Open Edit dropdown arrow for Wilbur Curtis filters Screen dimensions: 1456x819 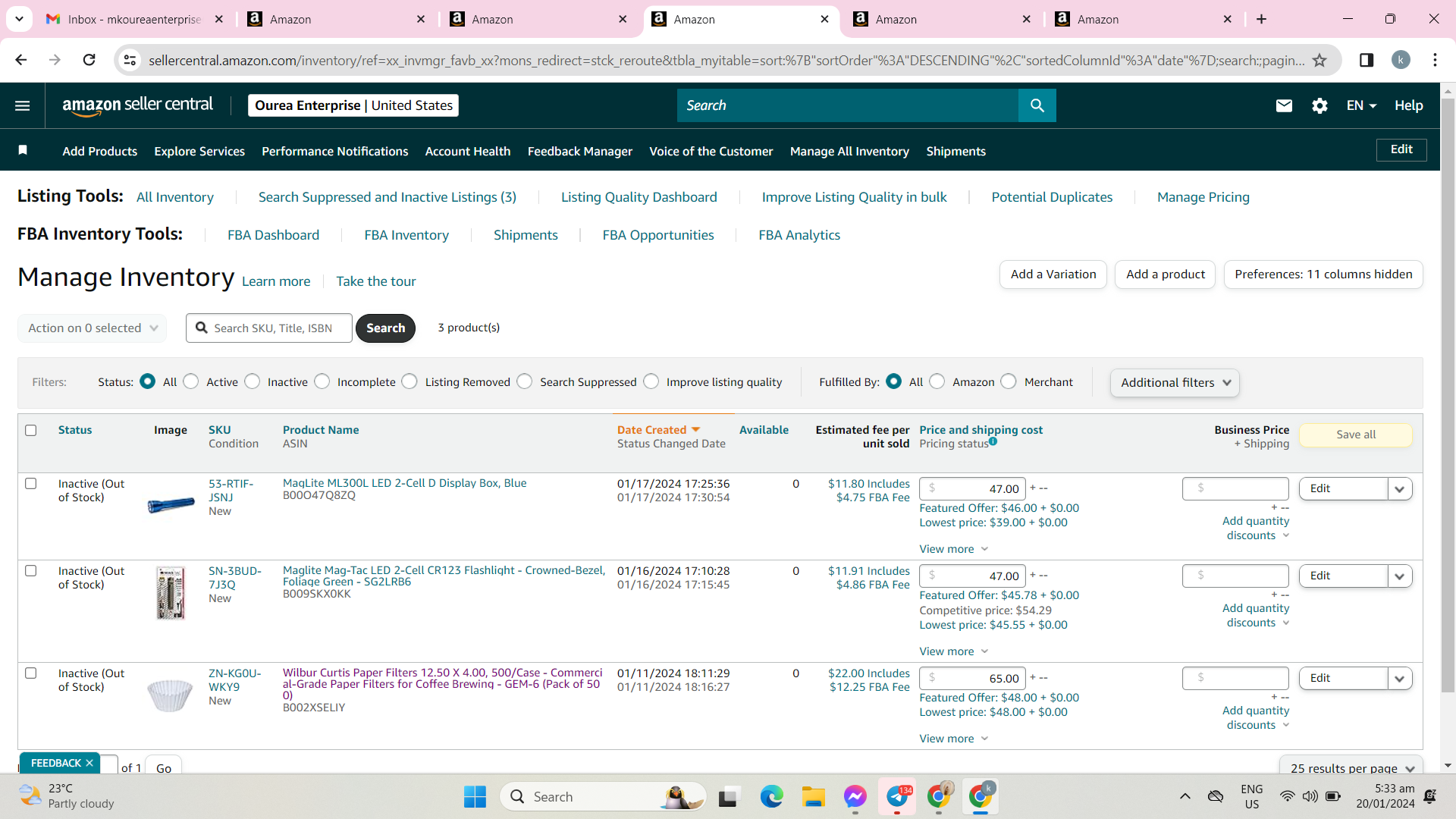[1400, 679]
